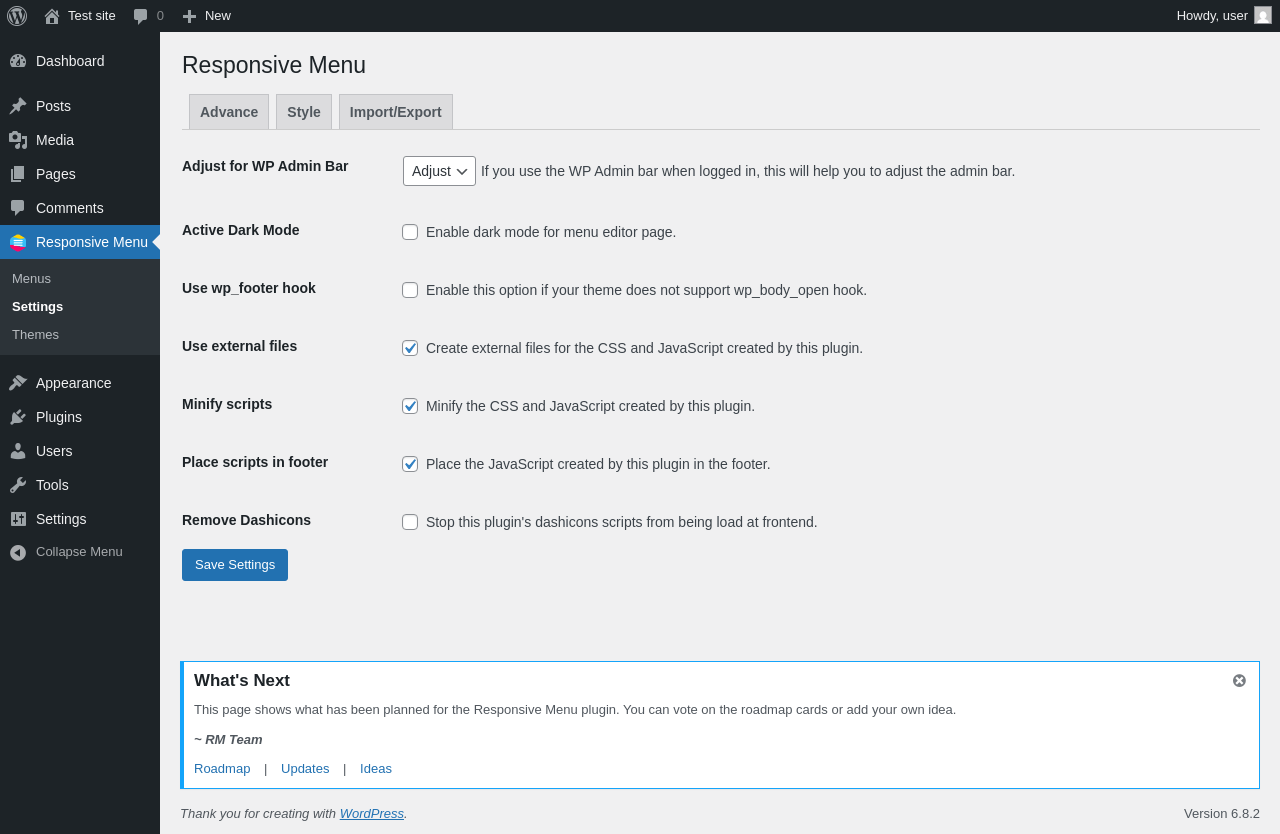Viewport: 1280px width, 834px height.
Task: Click the Howdy, user account text
Action: pyautogui.click(x=1212, y=15)
